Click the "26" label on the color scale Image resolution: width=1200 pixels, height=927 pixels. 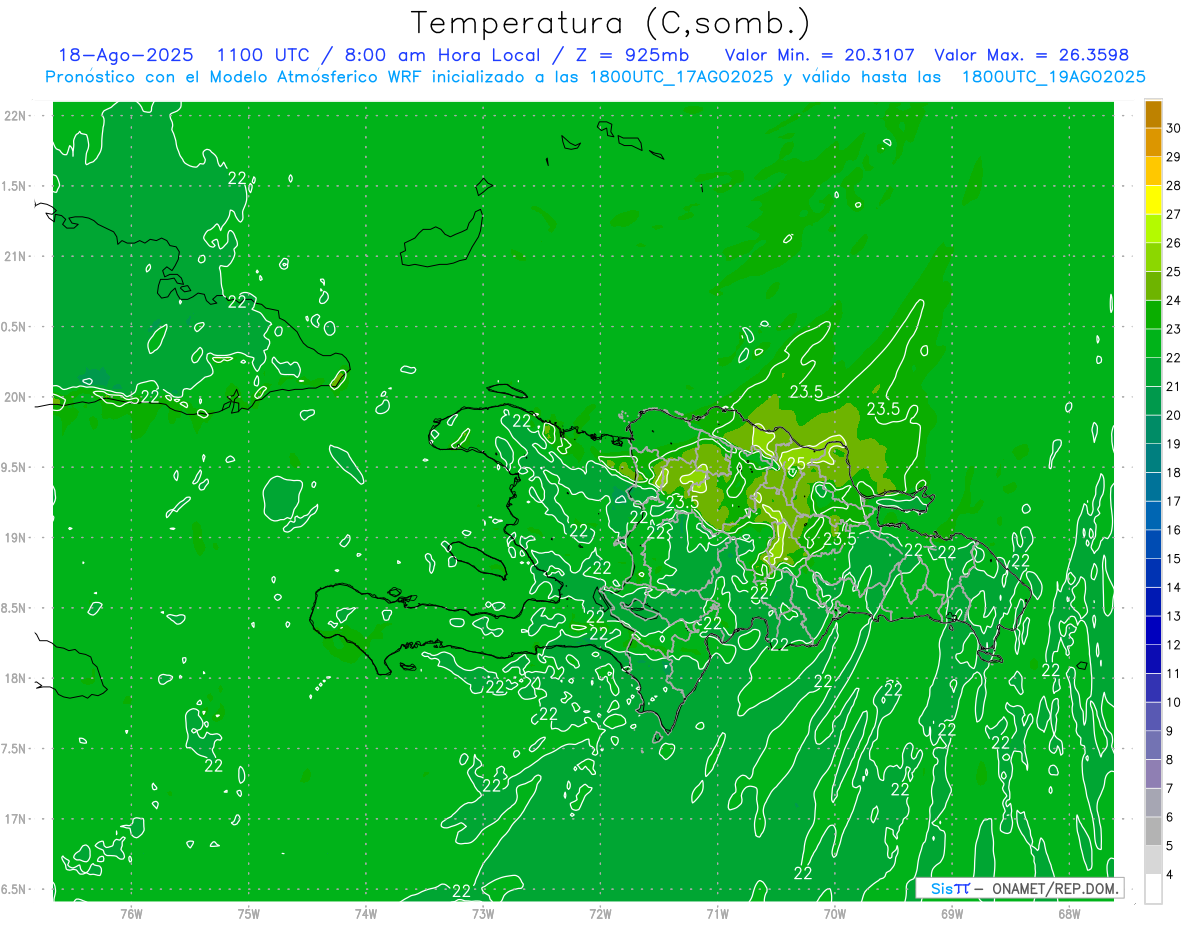1173,243
